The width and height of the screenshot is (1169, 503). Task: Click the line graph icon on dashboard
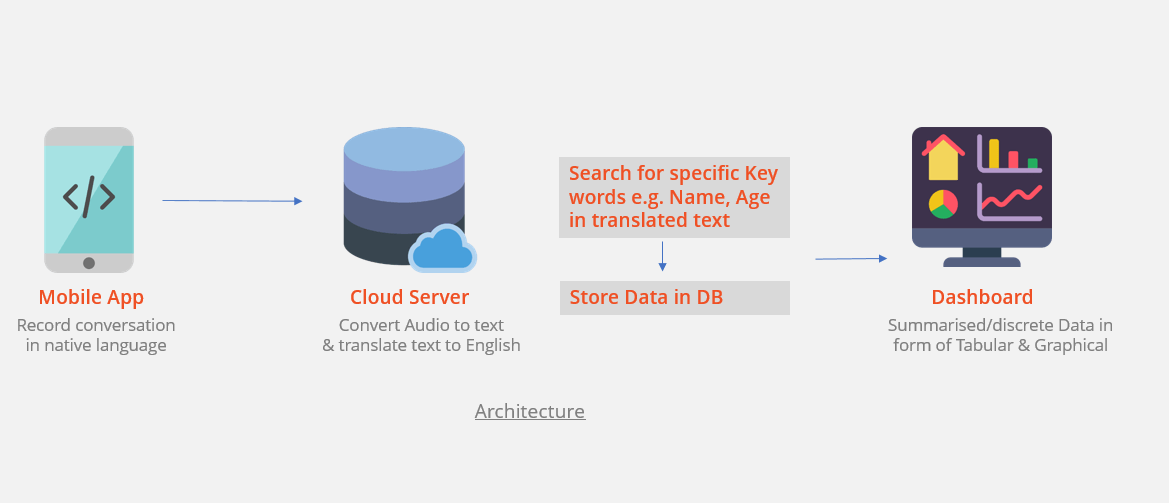click(x=1010, y=202)
